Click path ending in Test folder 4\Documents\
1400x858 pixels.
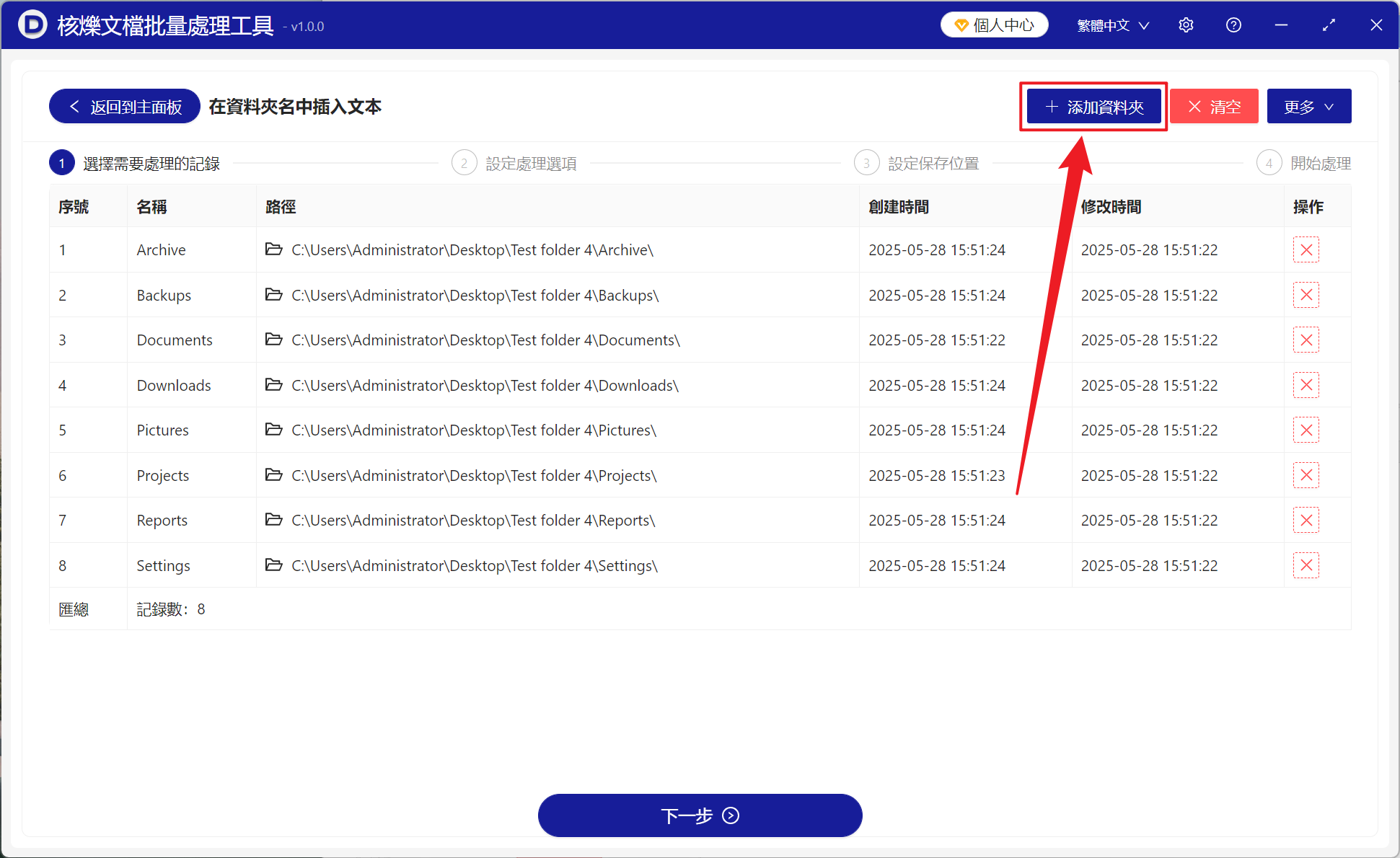pos(485,340)
